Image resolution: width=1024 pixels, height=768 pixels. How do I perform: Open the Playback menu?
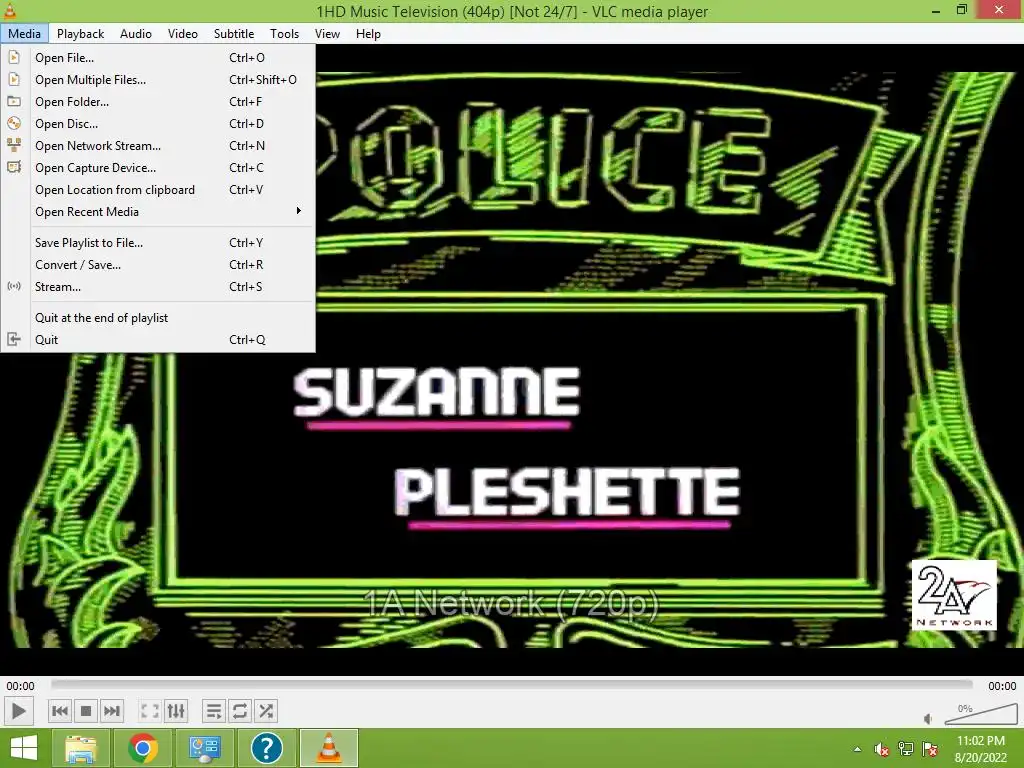[80, 33]
